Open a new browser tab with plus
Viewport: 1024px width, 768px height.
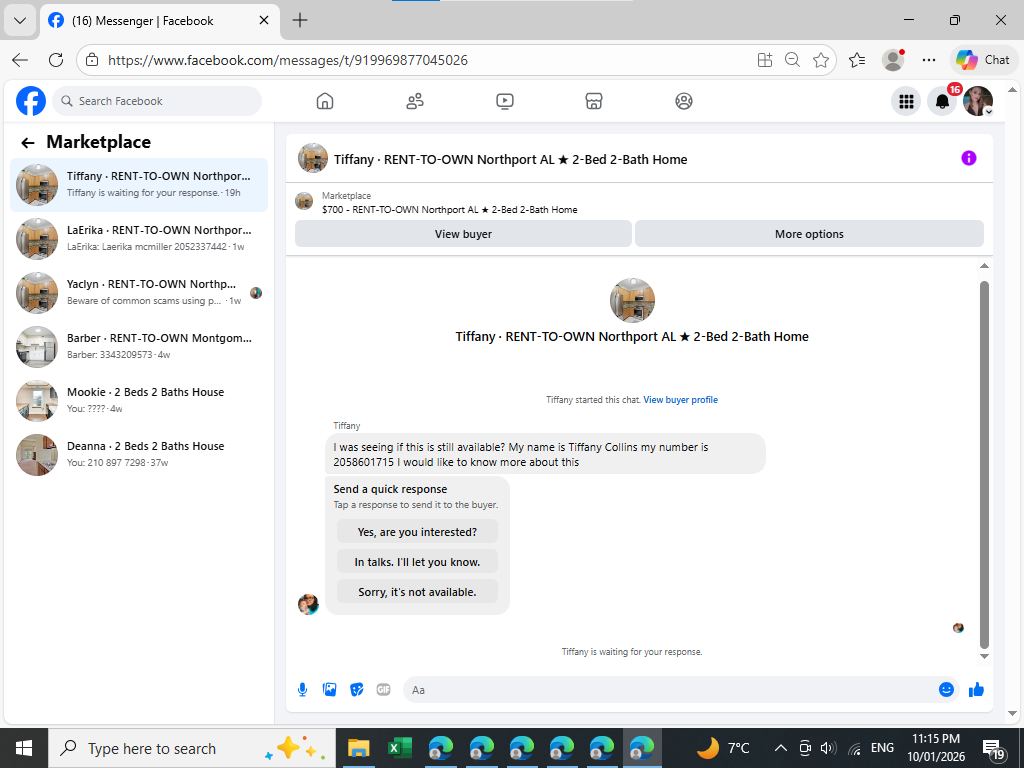click(x=300, y=20)
